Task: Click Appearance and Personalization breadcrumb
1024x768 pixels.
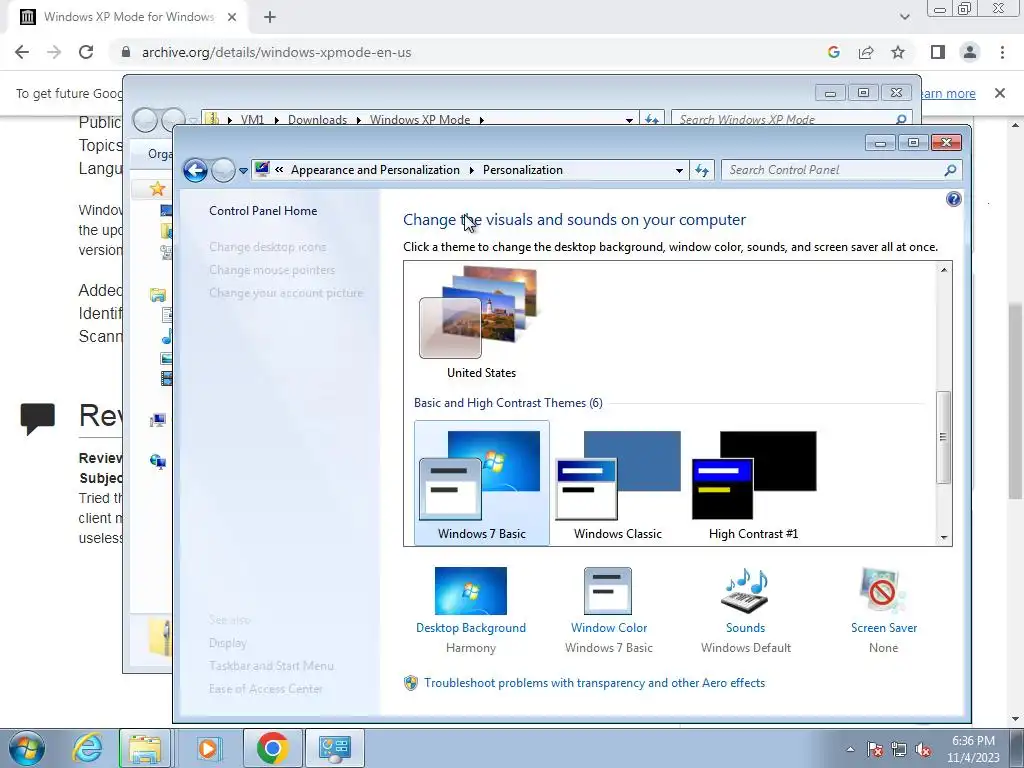Action: click(376, 170)
